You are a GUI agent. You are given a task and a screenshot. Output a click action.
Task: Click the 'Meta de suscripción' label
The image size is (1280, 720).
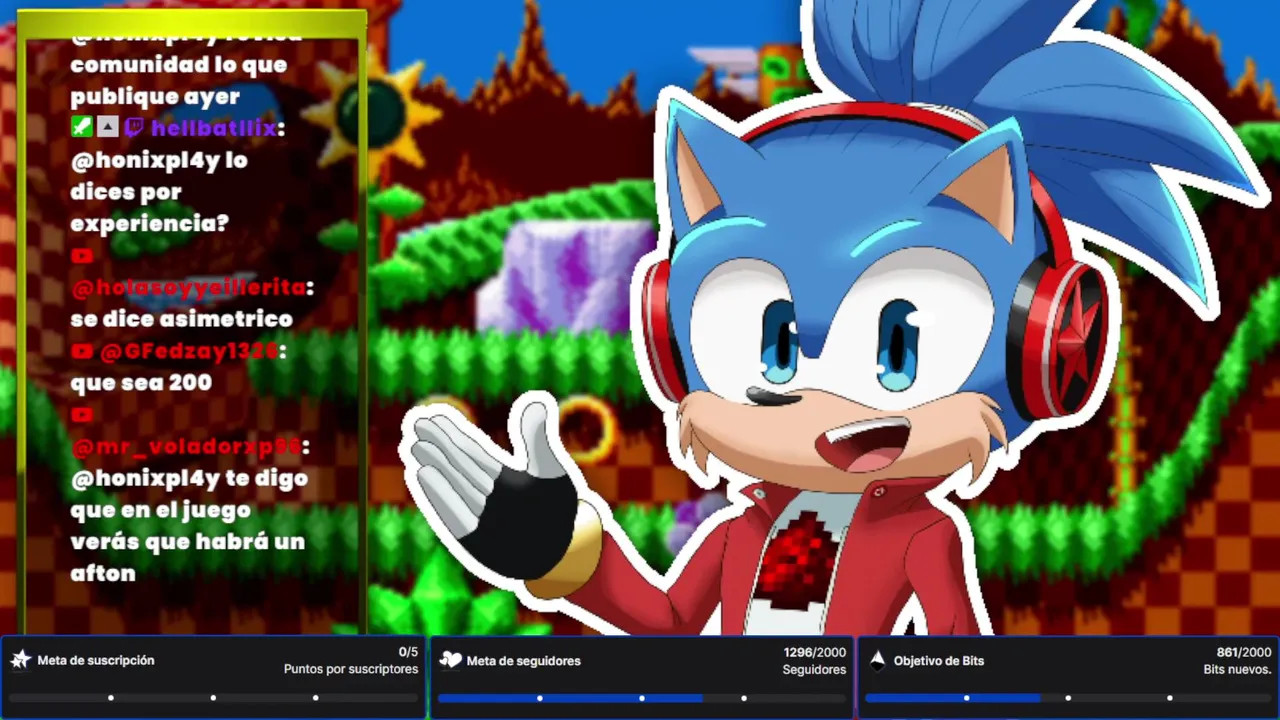96,660
